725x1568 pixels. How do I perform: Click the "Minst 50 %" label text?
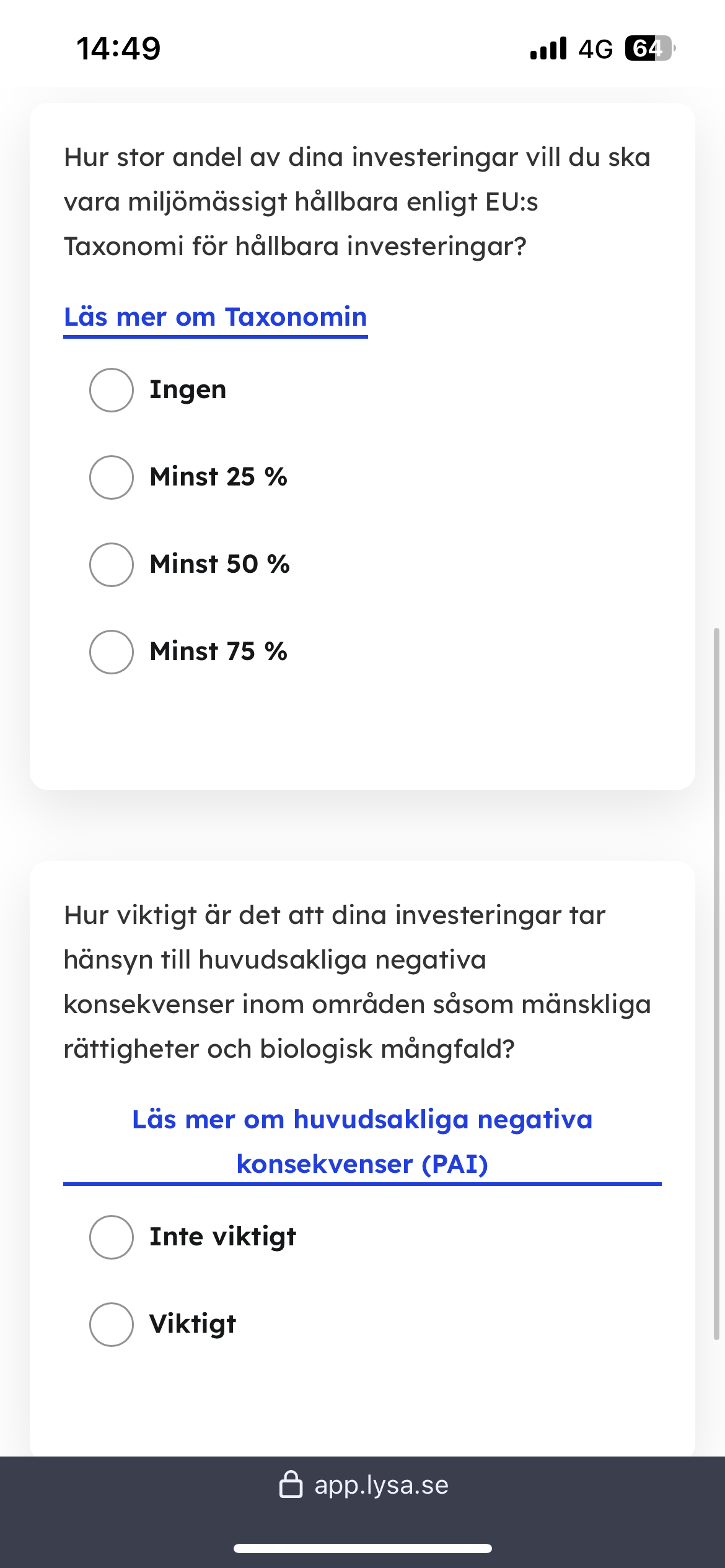(220, 565)
